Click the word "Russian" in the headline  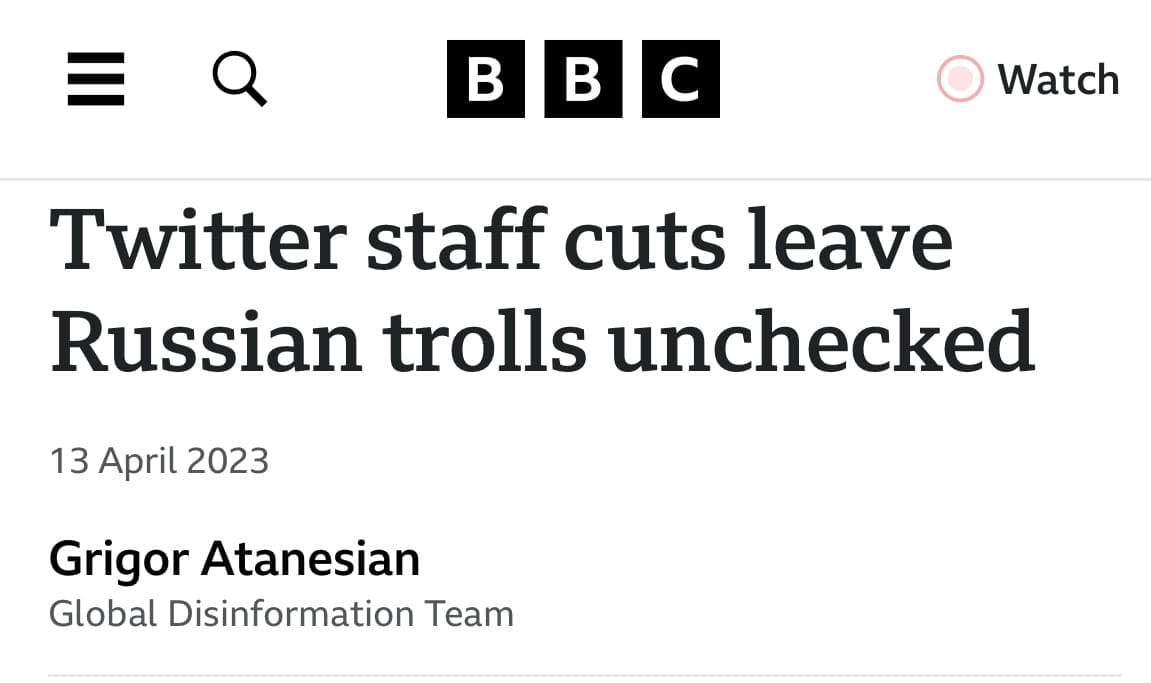205,340
